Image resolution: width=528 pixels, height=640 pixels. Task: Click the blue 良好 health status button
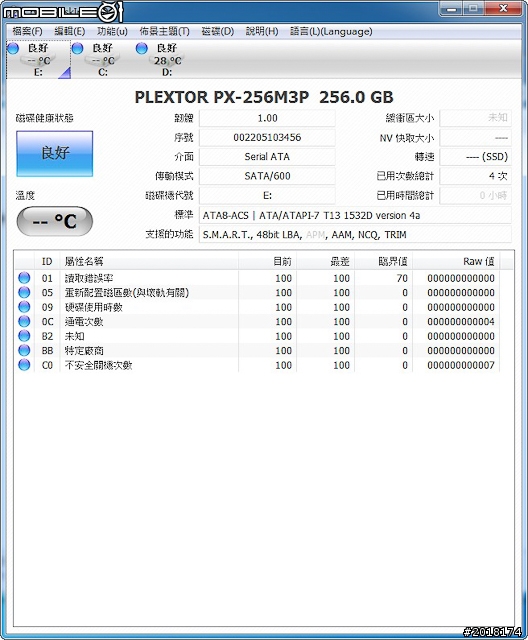coord(55,153)
